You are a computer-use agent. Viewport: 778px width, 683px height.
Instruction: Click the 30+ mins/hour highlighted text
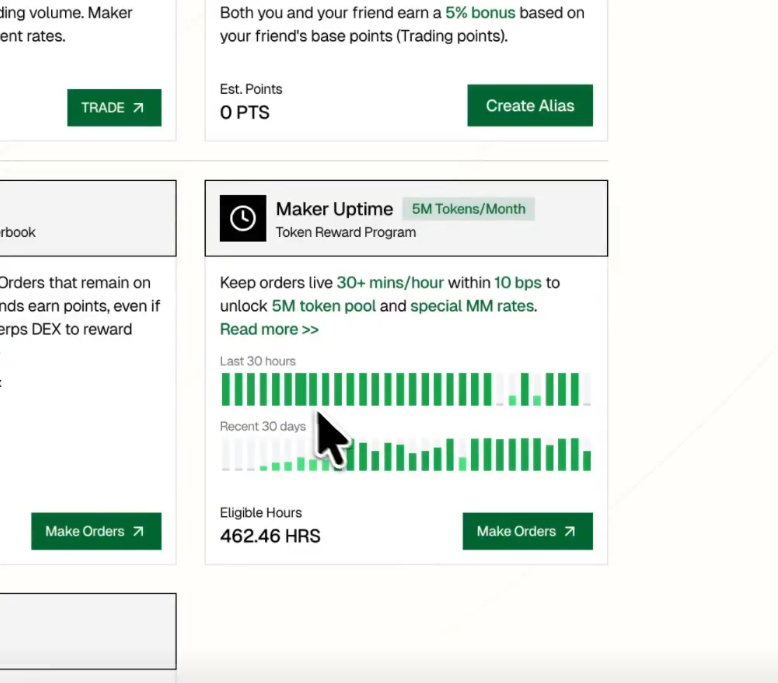(x=390, y=283)
